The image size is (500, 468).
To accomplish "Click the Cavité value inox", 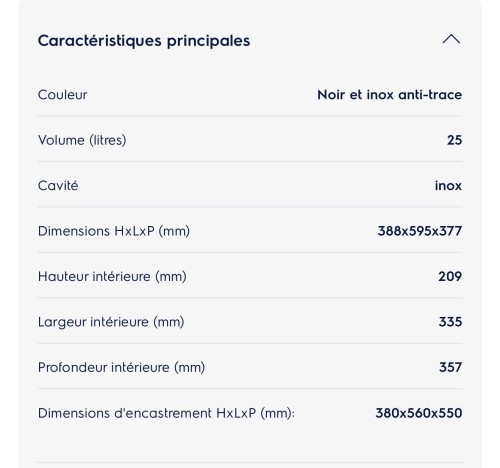I will (x=448, y=185).
